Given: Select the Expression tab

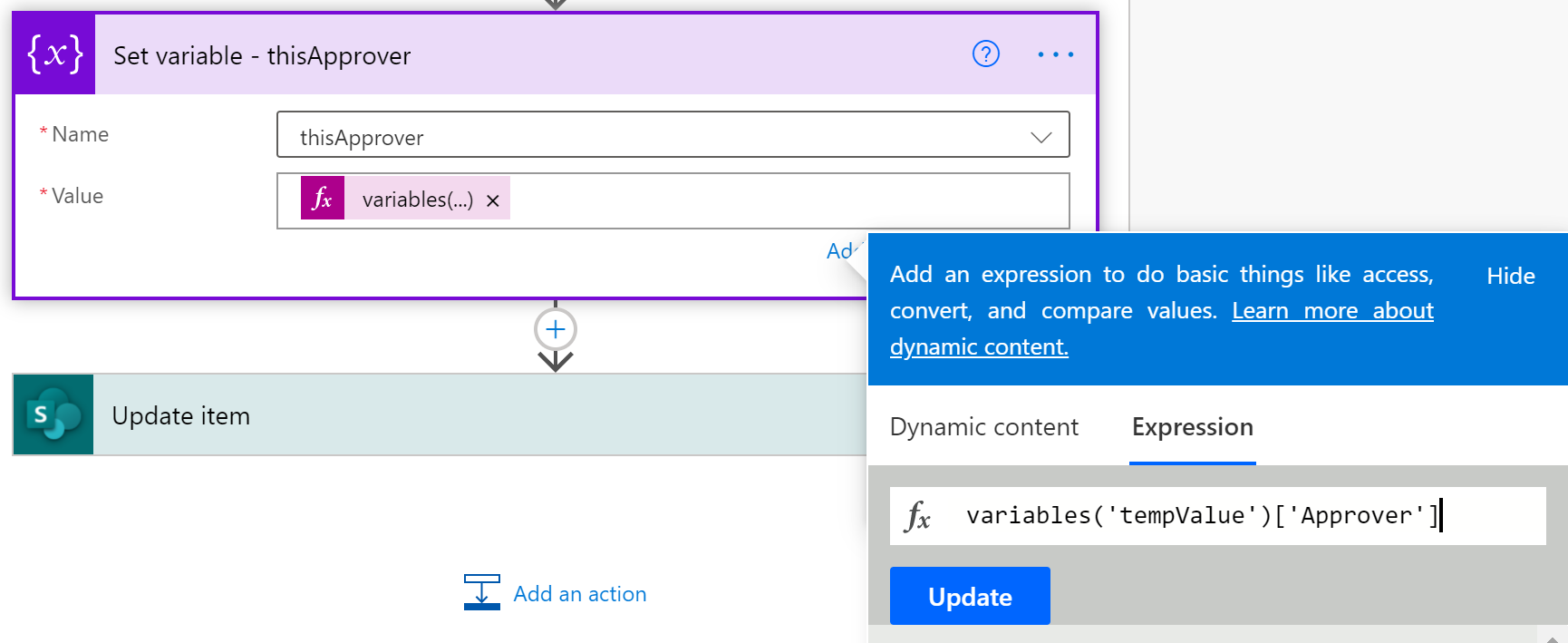Looking at the screenshot, I should (1192, 426).
